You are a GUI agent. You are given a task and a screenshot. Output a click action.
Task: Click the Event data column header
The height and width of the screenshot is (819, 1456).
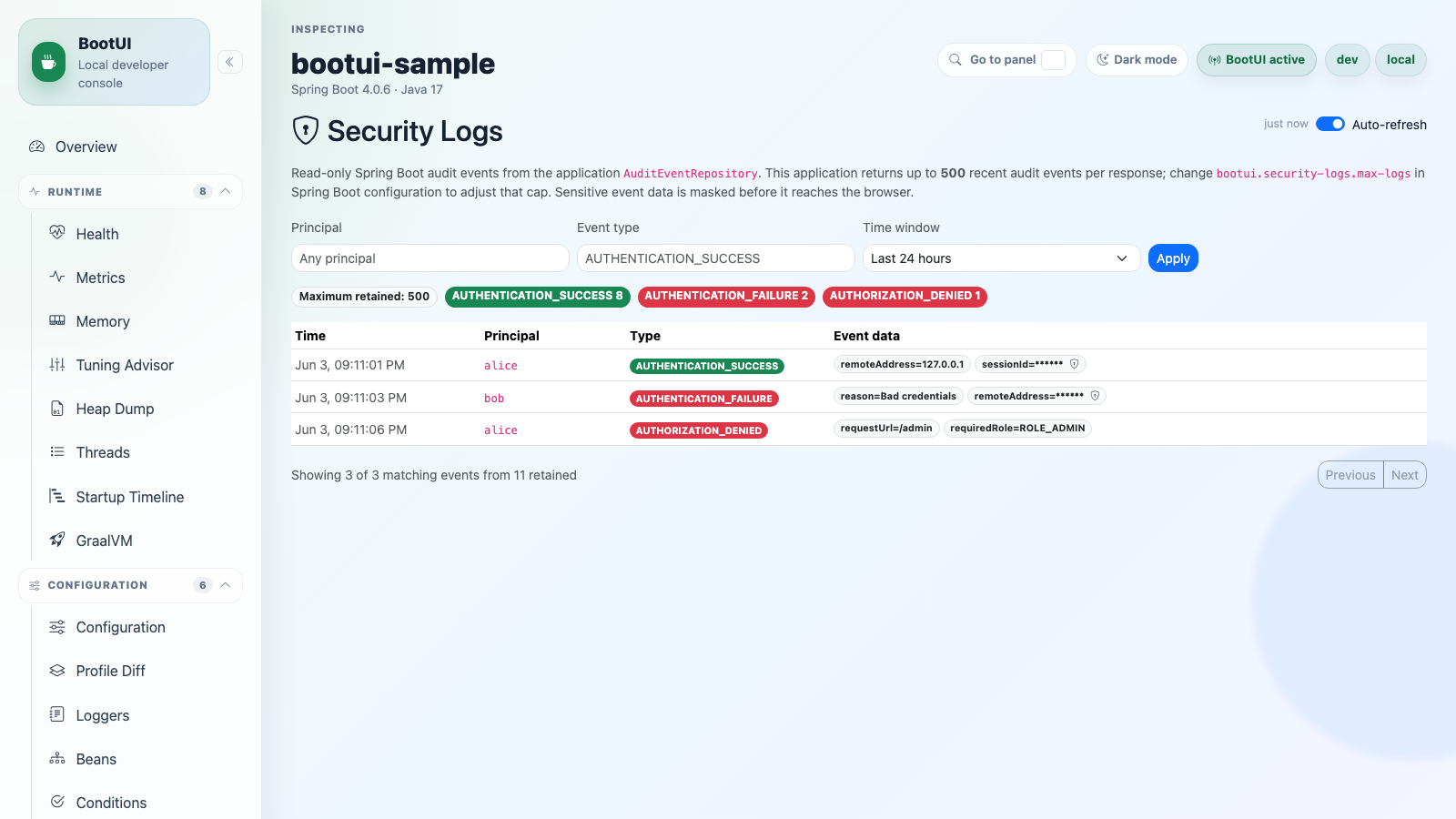pos(866,336)
